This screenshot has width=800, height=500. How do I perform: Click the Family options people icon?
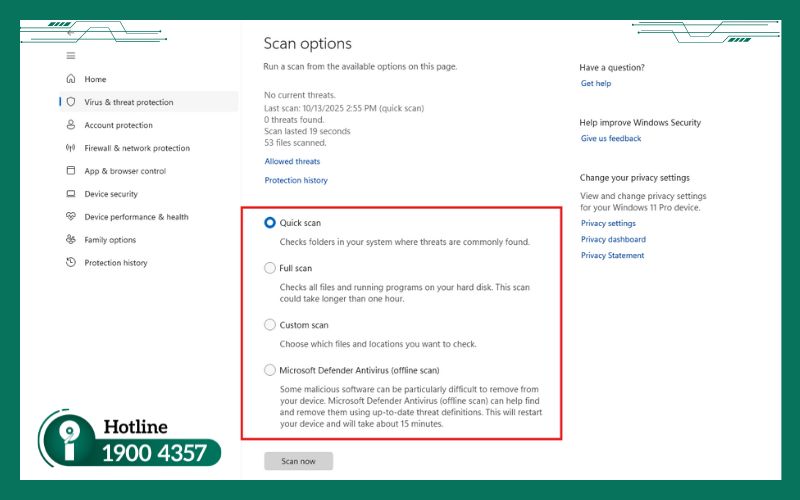pyautogui.click(x=71, y=240)
